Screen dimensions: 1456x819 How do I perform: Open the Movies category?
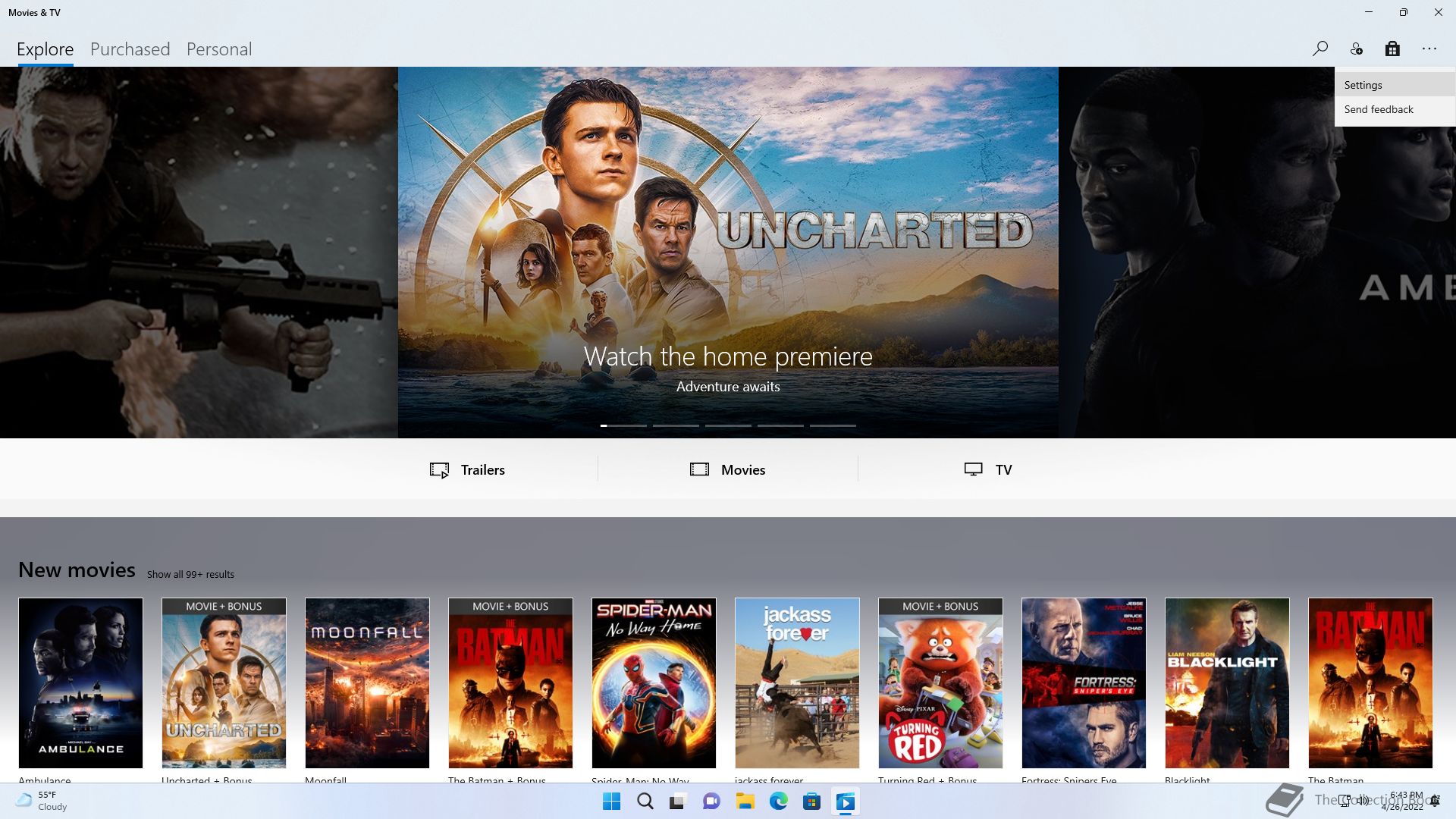(x=728, y=469)
